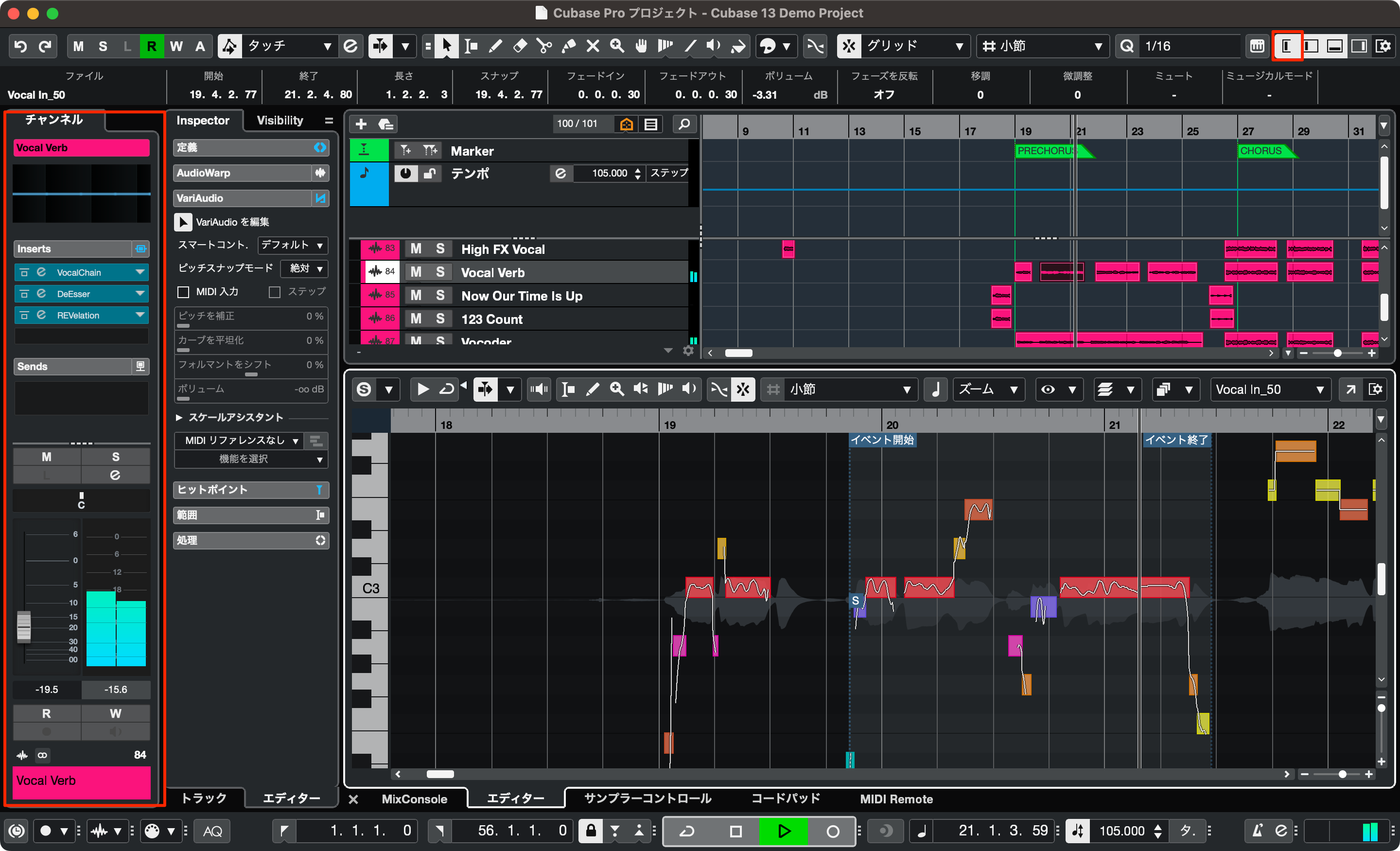Solo the Vocal Verb track
This screenshot has width=1400, height=851.
[x=440, y=272]
